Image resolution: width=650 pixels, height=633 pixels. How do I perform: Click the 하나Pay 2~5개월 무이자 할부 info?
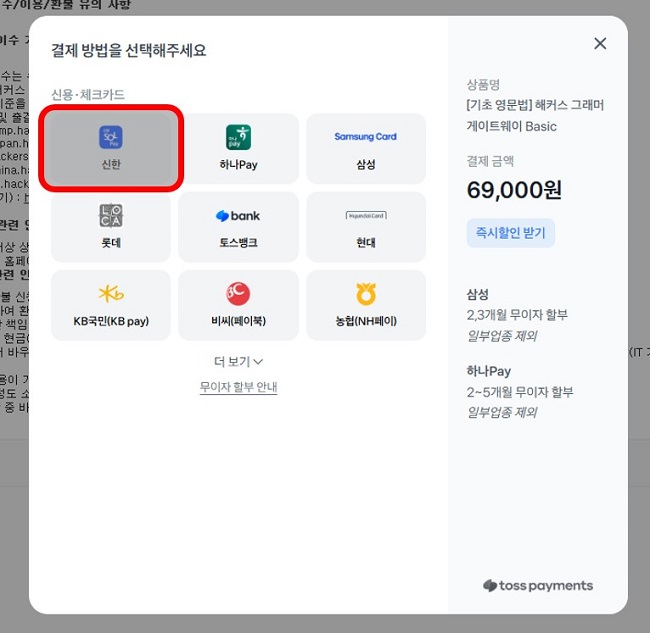(x=519, y=391)
